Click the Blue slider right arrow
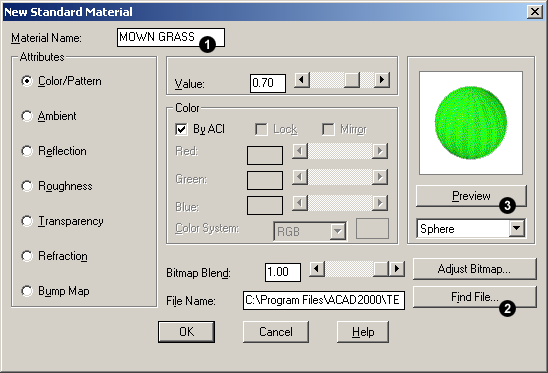This screenshot has height=373, width=548. (x=380, y=203)
